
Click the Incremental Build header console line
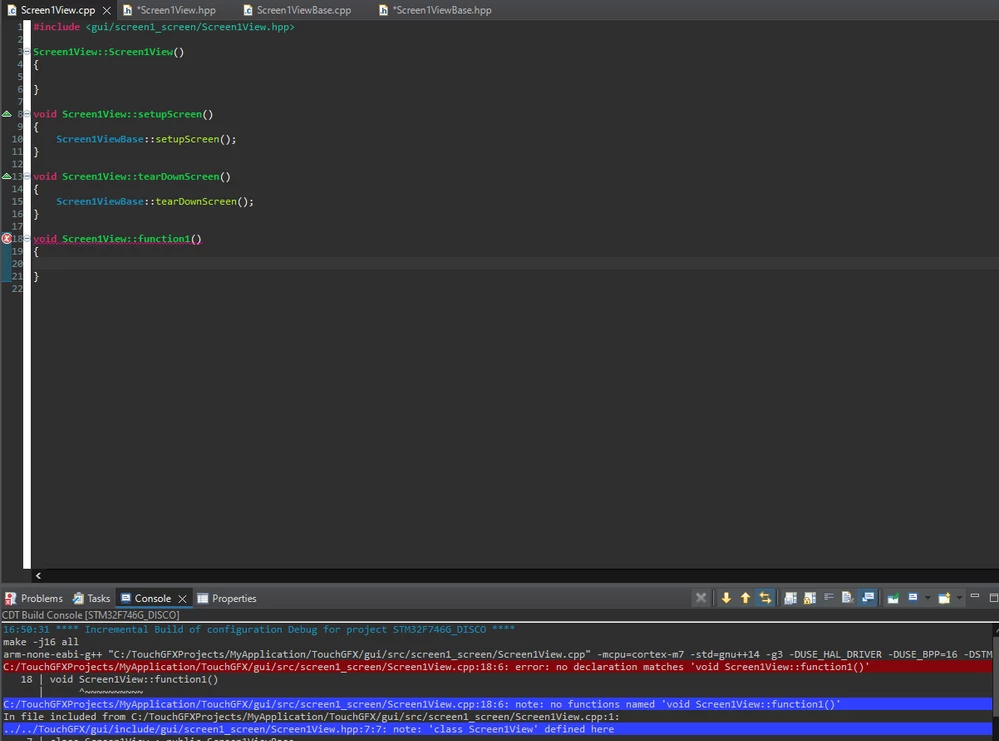pos(259,629)
